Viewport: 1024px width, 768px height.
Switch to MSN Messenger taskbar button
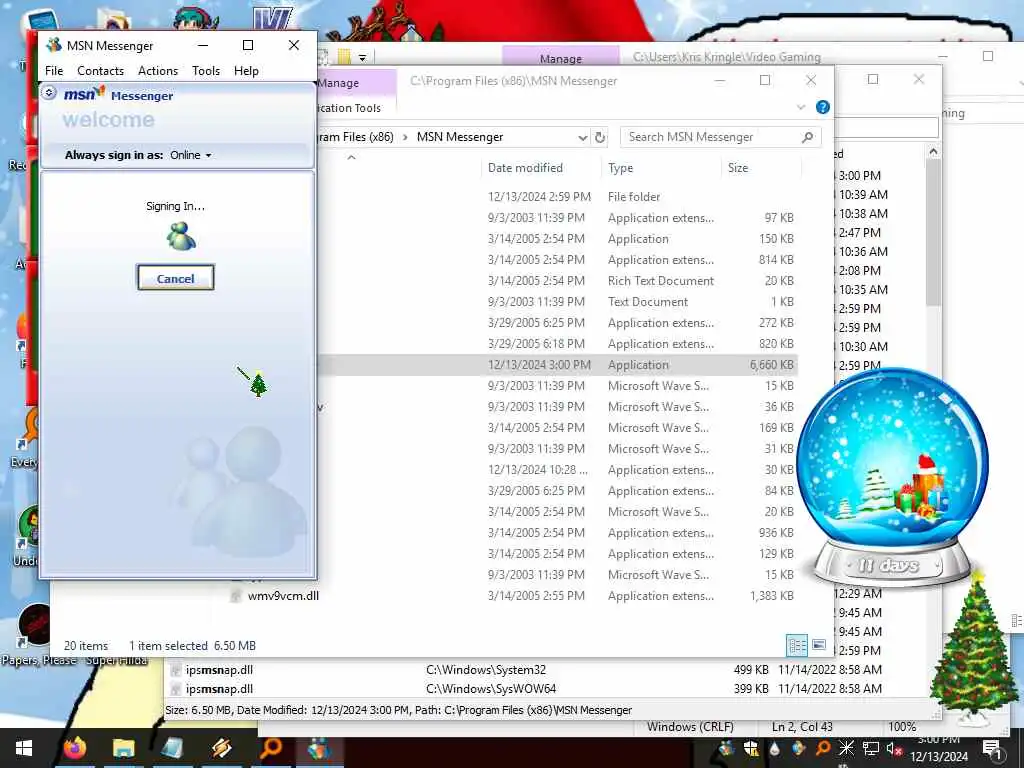[319, 748]
